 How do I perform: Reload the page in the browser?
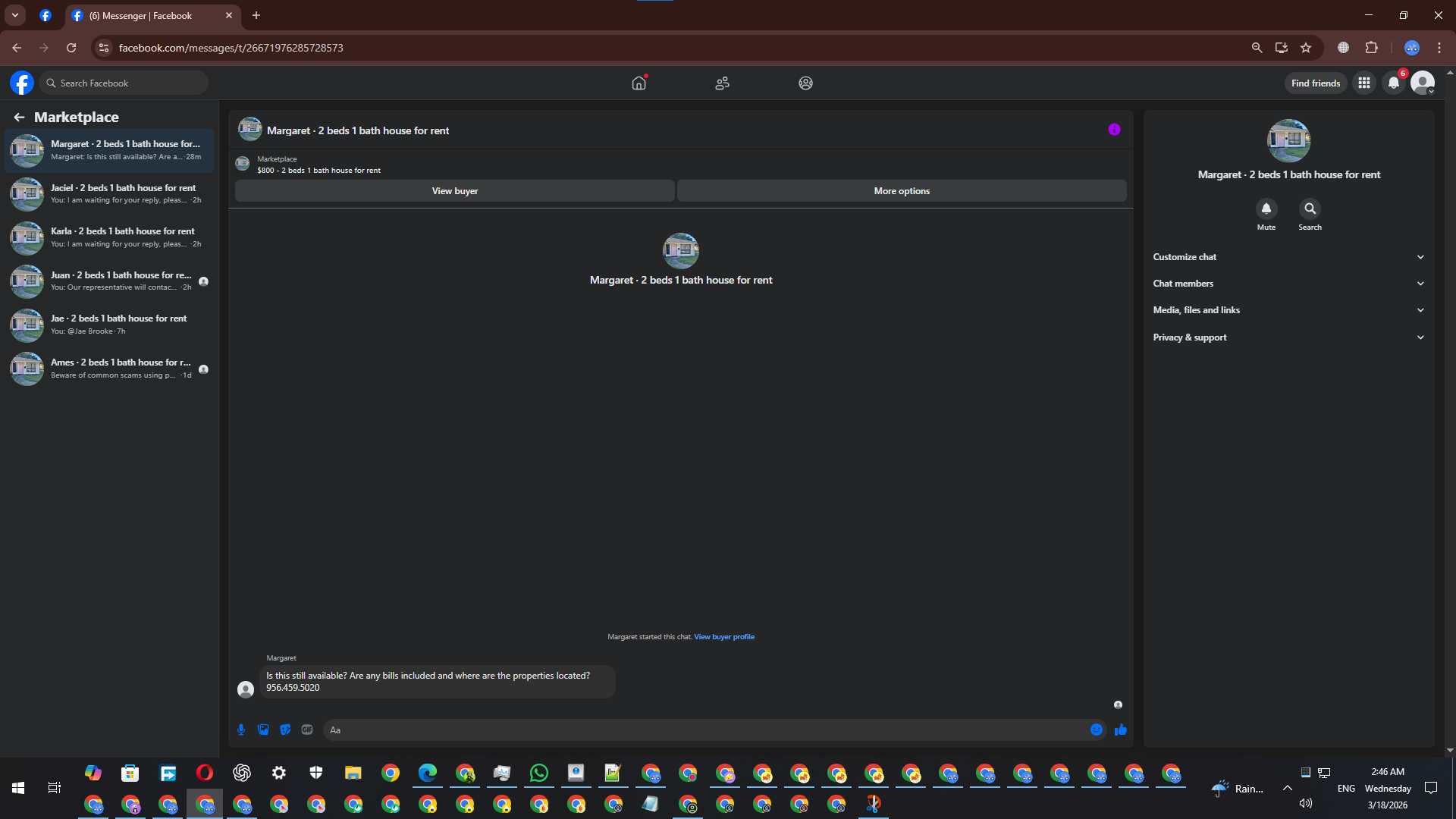[71, 48]
